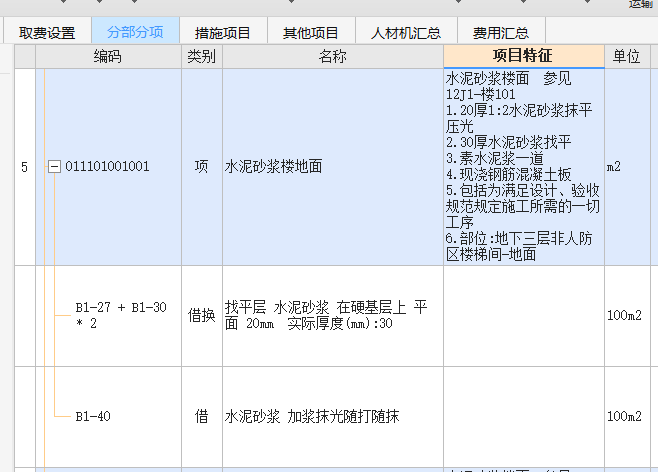Open the 措施项目 tab
Viewport: 658px width, 472px height.
pyautogui.click(x=223, y=32)
